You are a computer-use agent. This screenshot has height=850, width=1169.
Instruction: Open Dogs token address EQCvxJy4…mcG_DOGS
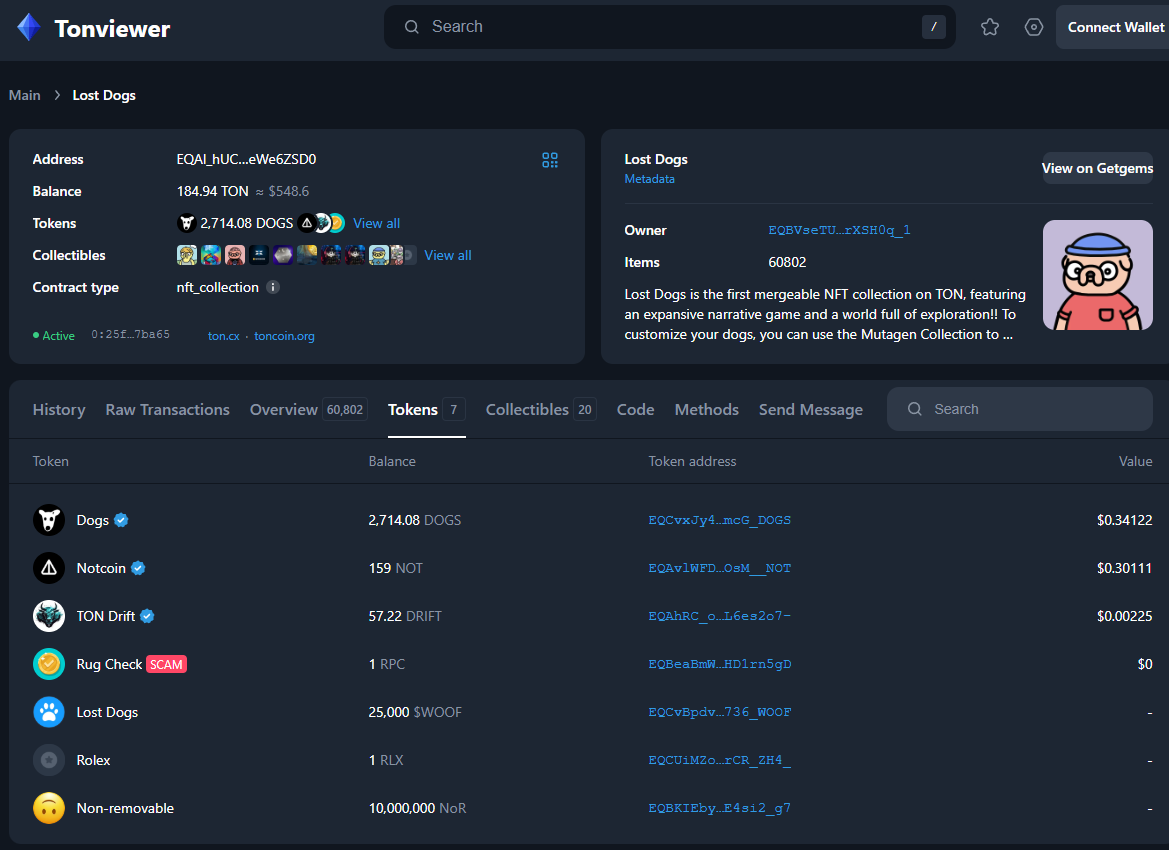point(719,520)
